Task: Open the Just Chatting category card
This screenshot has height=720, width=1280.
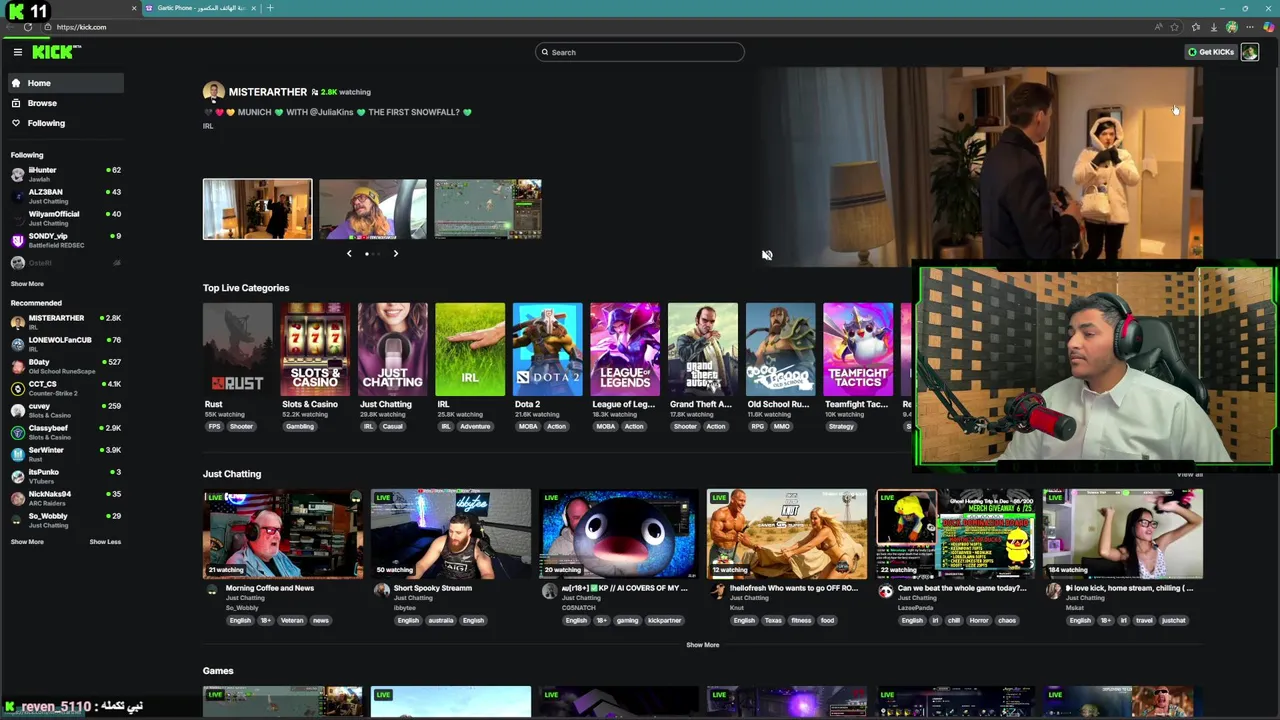Action: point(392,349)
